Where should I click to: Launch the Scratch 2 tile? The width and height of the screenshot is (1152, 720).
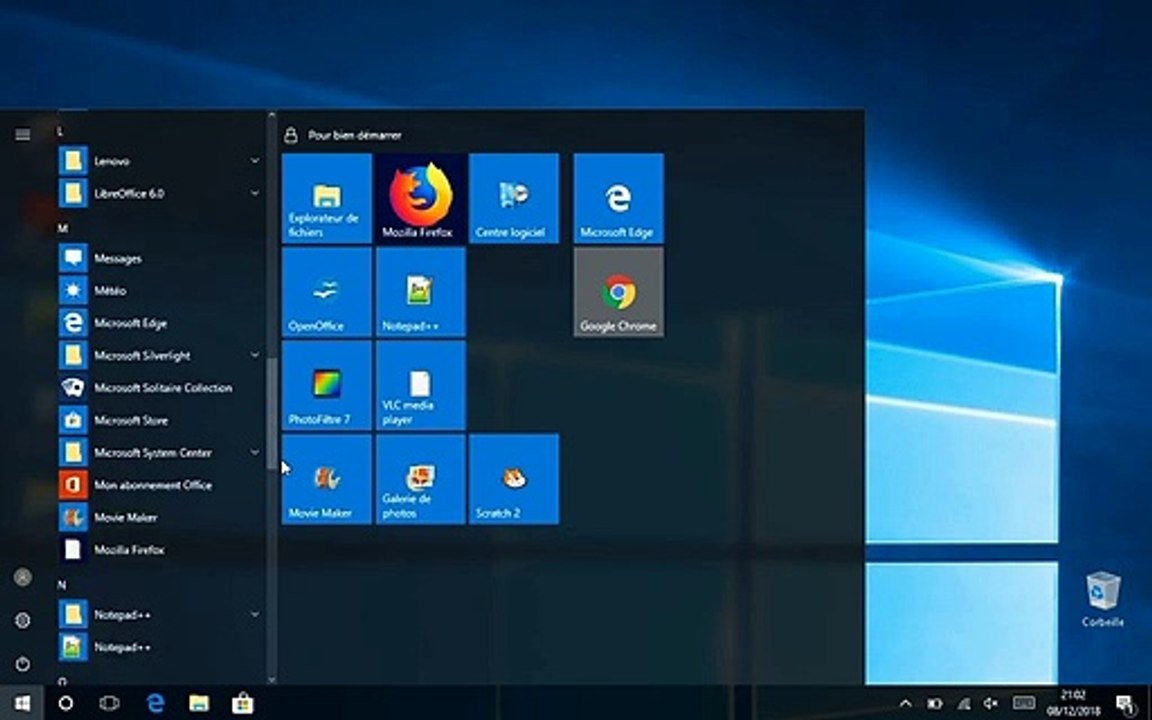pyautogui.click(x=514, y=479)
